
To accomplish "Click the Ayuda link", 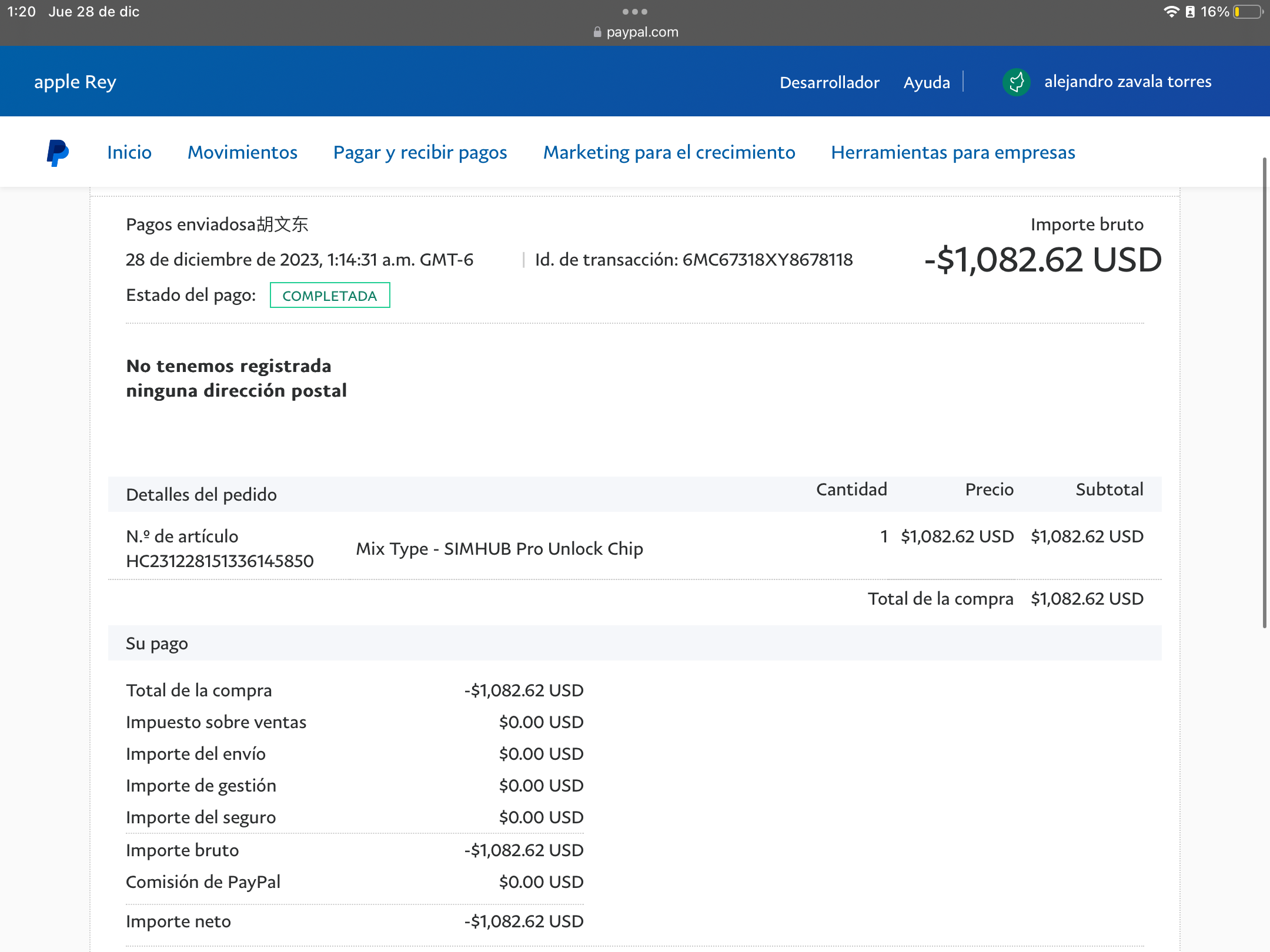I will click(927, 82).
